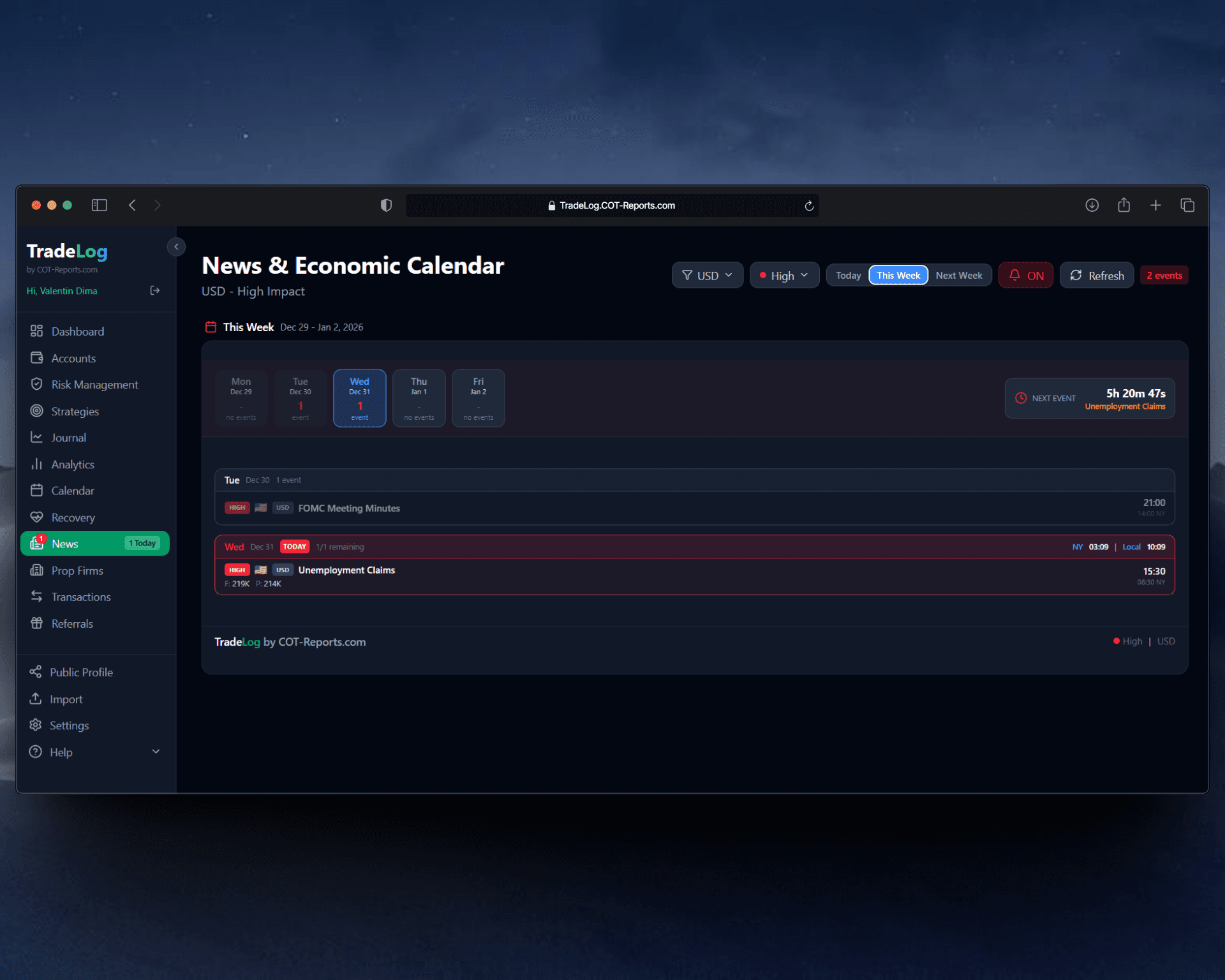Toggle the alert bell ON button

point(1025,276)
